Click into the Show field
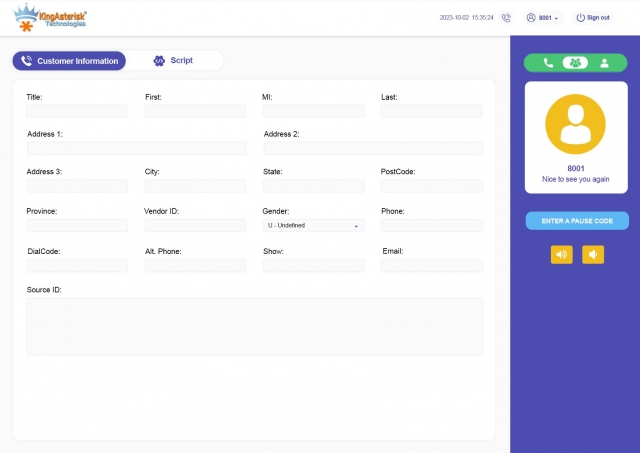The image size is (640, 453). coord(313,266)
